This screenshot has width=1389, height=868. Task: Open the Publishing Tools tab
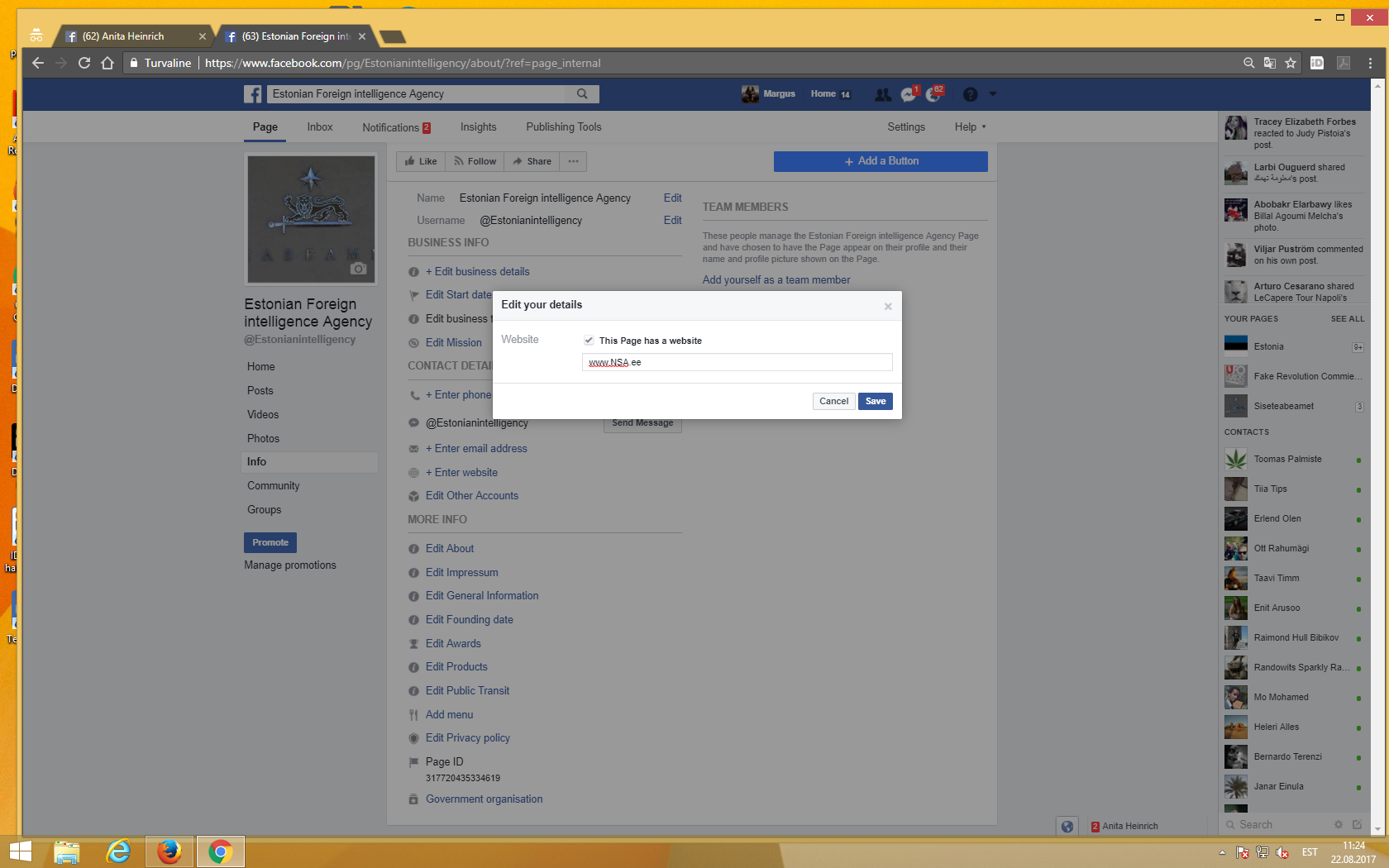coord(564,126)
